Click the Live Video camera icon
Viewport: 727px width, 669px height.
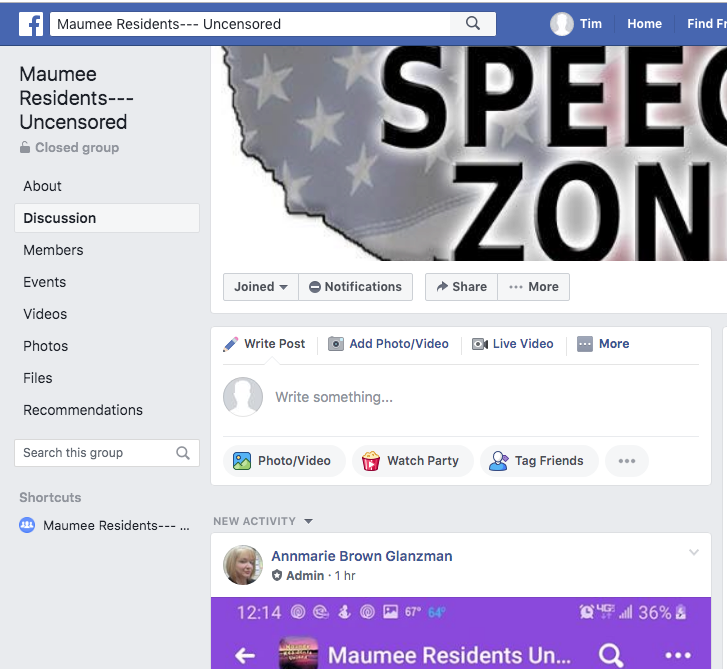[x=479, y=344]
